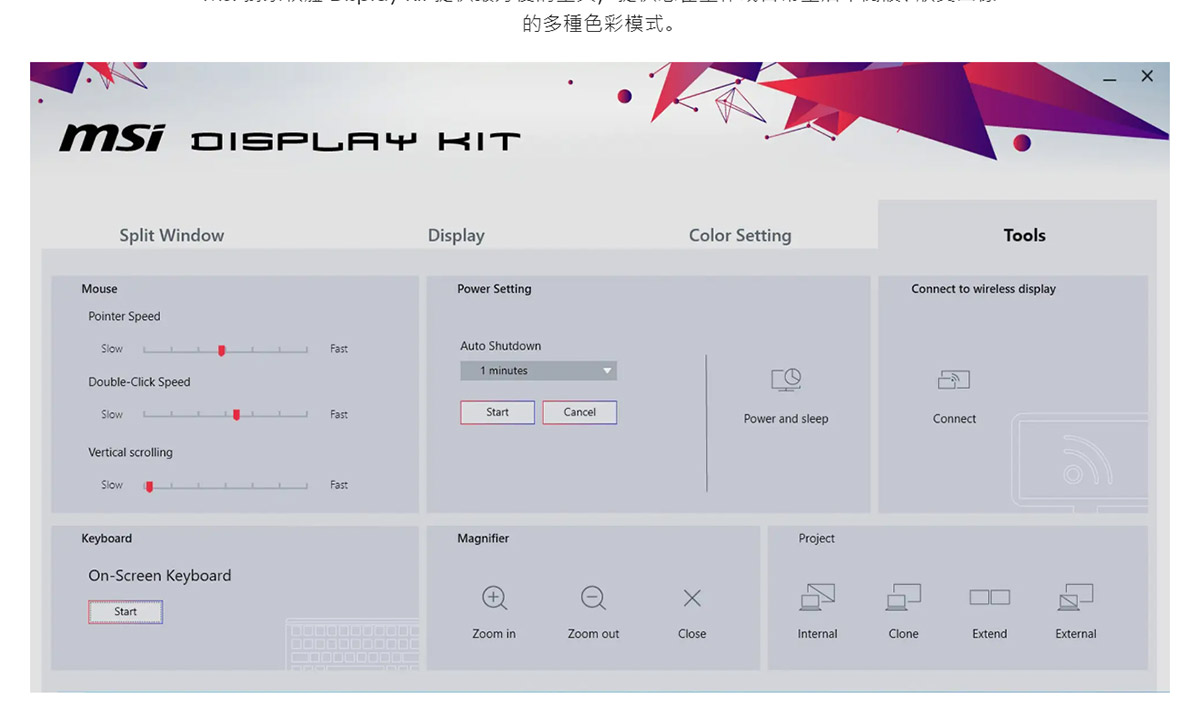Viewport: 1200px width, 718px height.
Task: Click the Pointer Speed slider handle
Action: (222, 350)
